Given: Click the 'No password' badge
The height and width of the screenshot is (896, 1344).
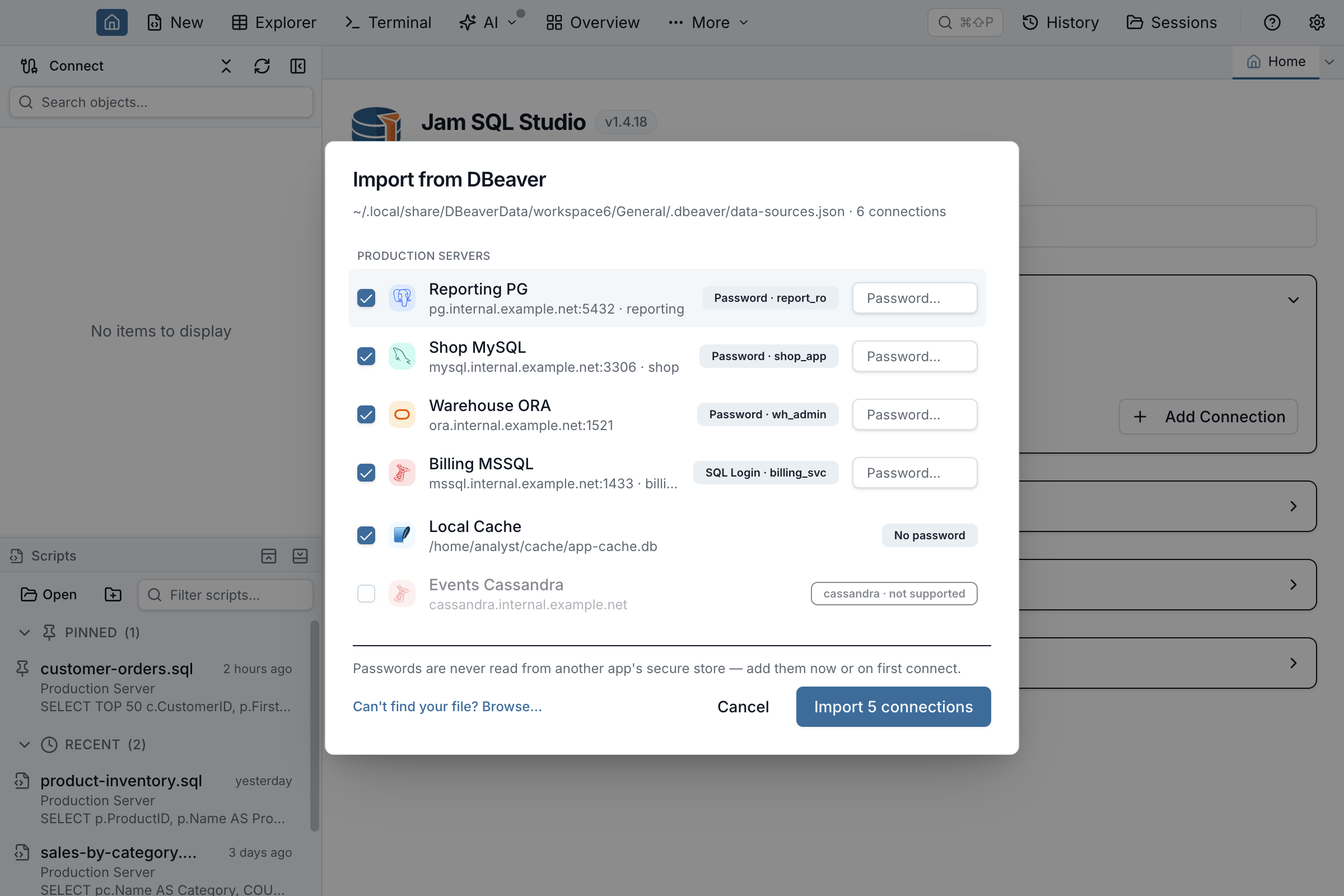Looking at the screenshot, I should 929,535.
